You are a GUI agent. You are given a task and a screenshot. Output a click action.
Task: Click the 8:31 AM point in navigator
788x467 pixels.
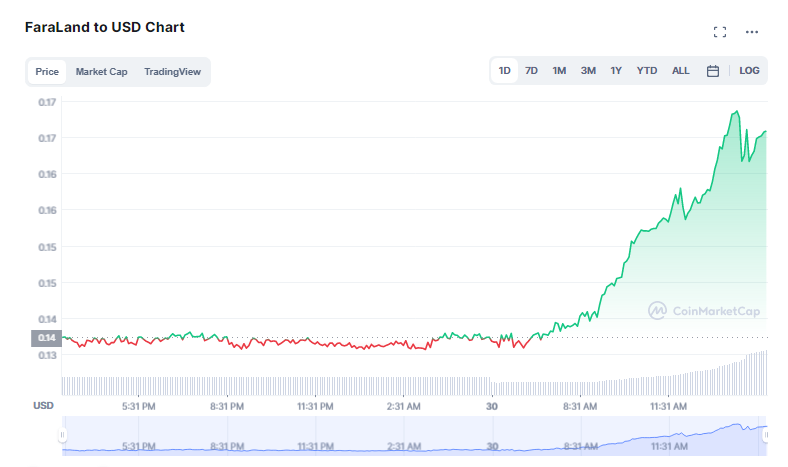[580, 446]
